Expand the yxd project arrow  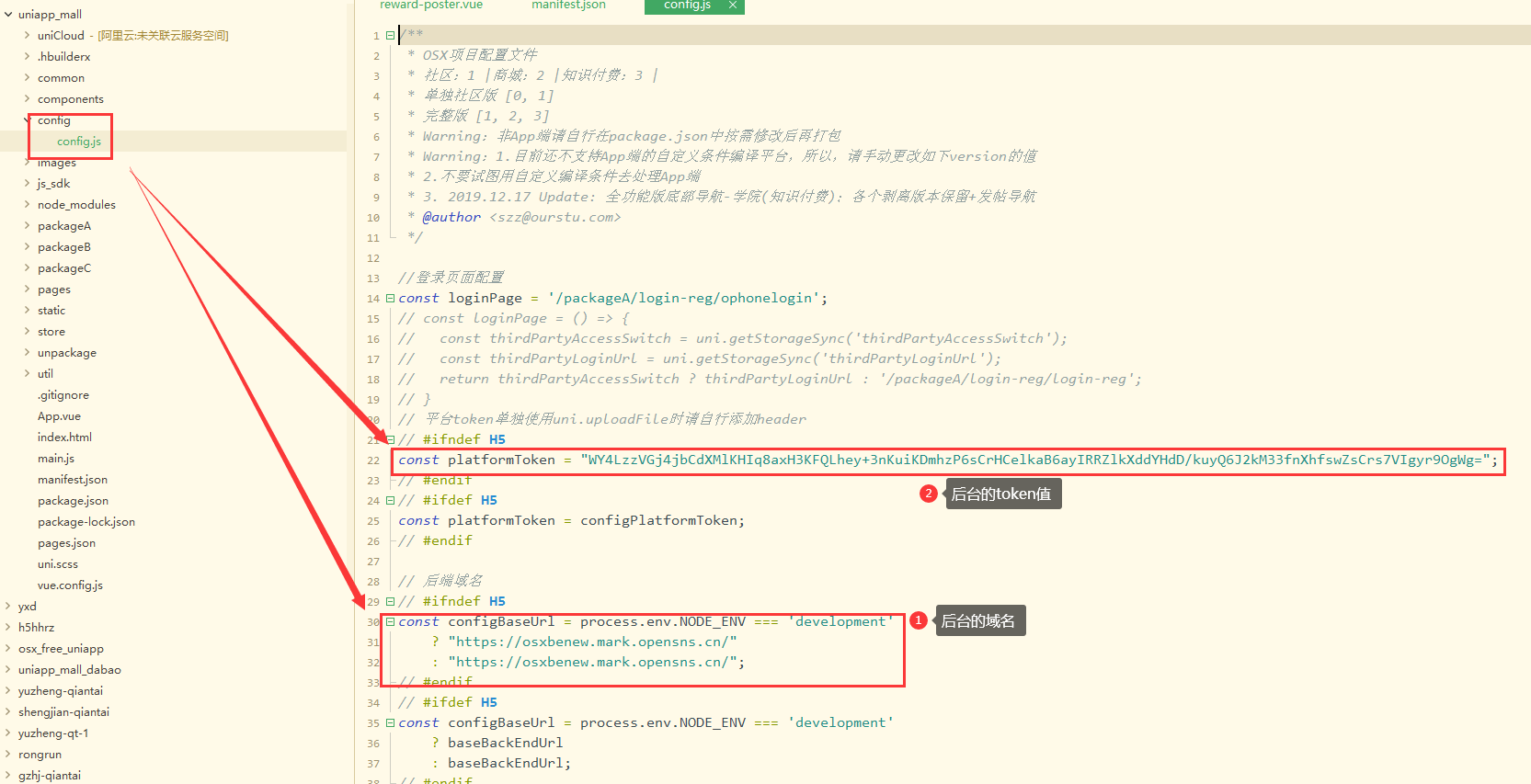pos(8,607)
